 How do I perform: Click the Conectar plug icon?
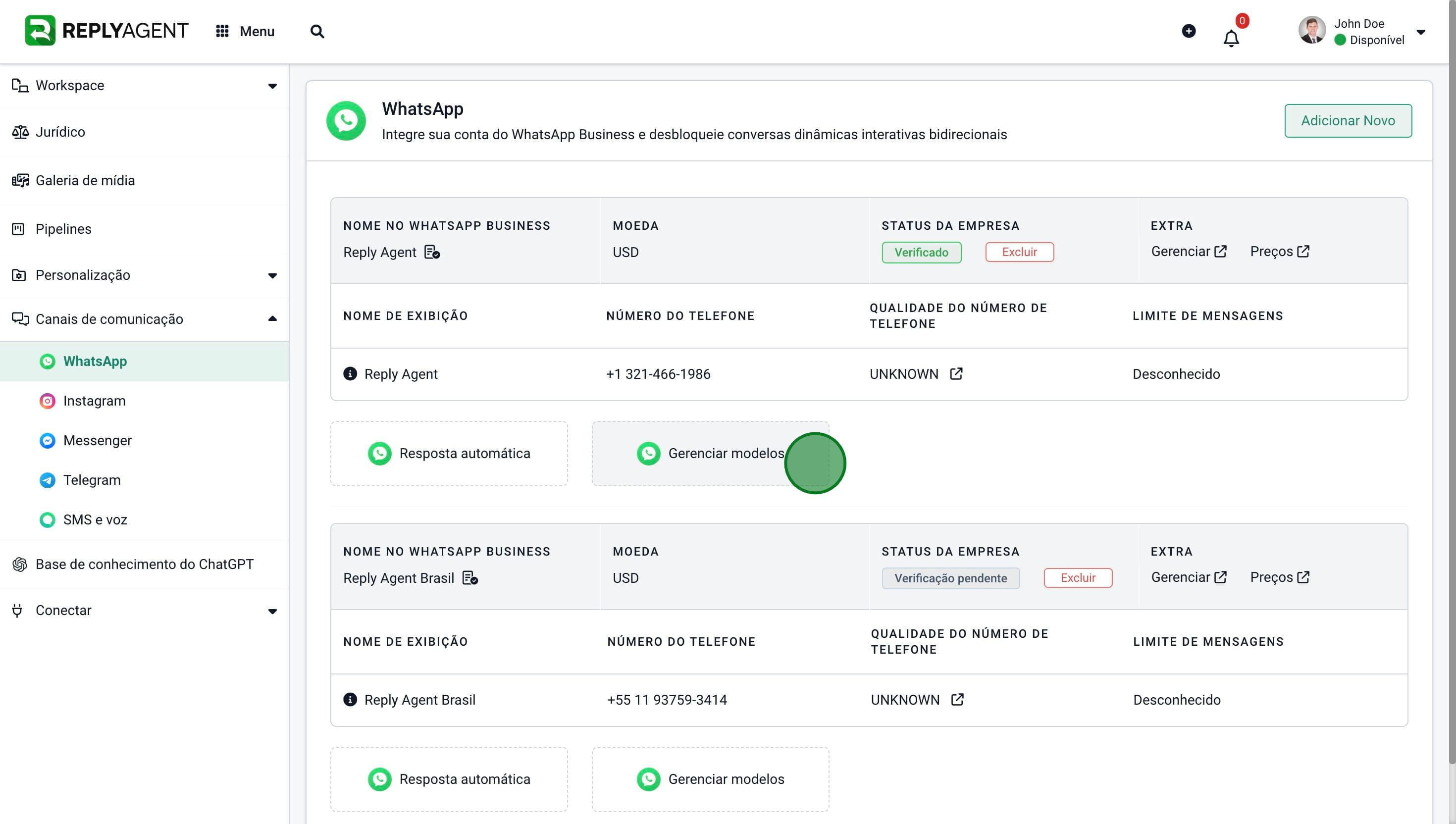click(17, 610)
